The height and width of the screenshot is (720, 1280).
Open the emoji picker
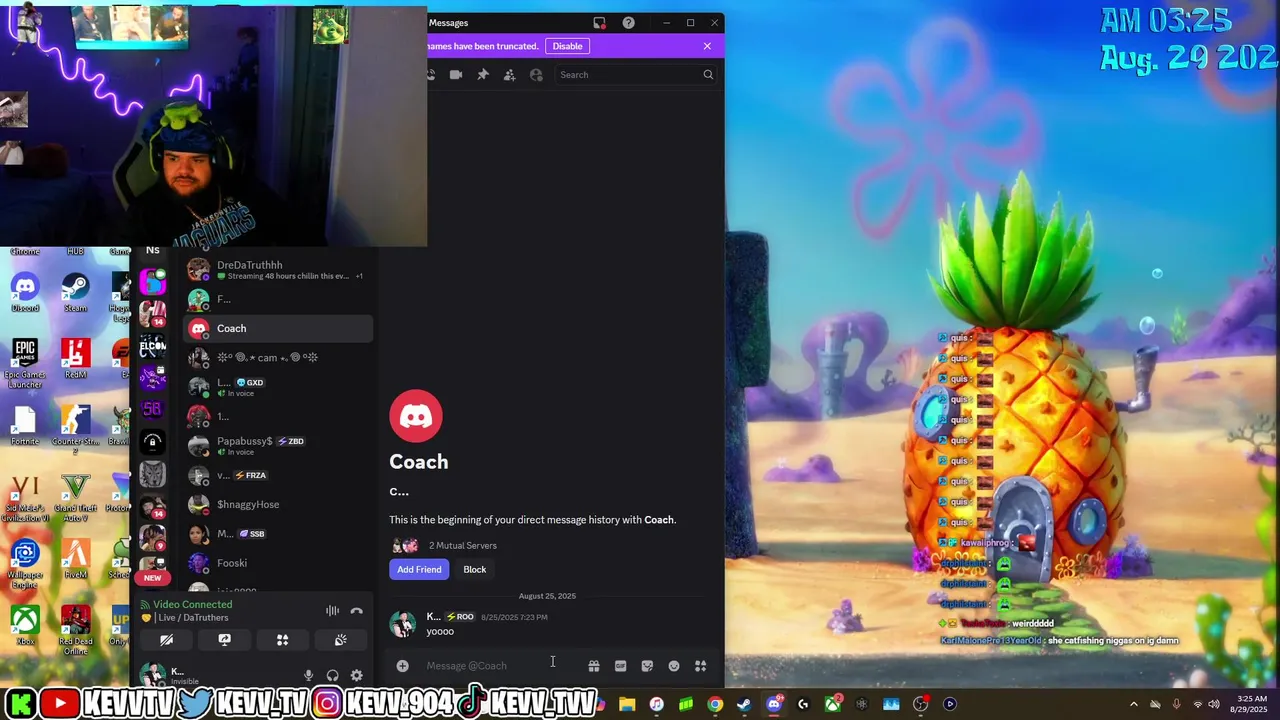[674, 666]
